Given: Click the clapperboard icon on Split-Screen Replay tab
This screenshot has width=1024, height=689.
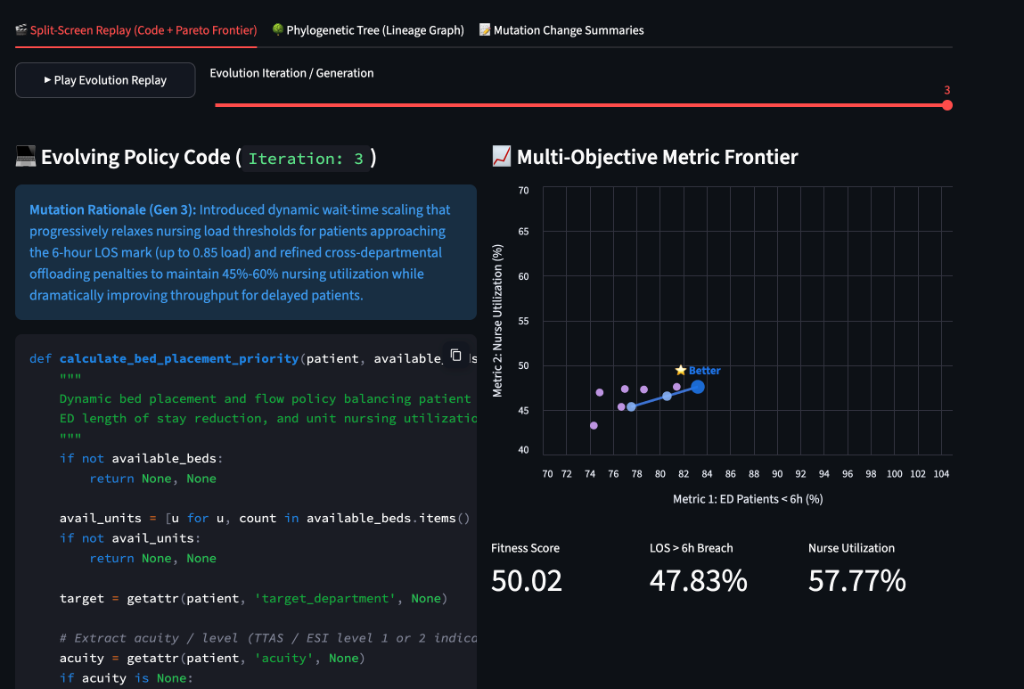Looking at the screenshot, I should 21,29.
